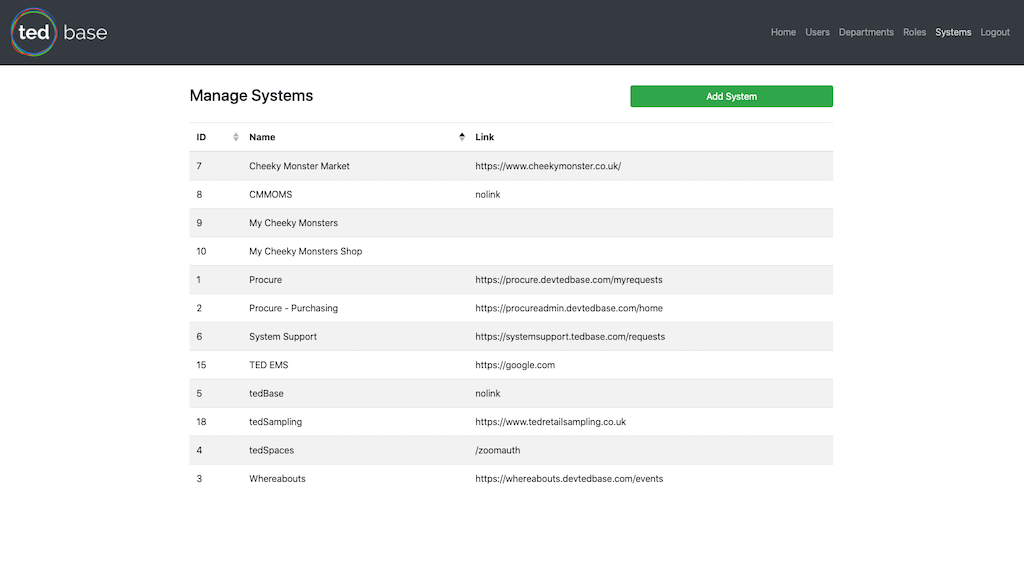This screenshot has height=580, width=1024.
Task: Toggle sort arrow on Name column
Action: coord(462,137)
